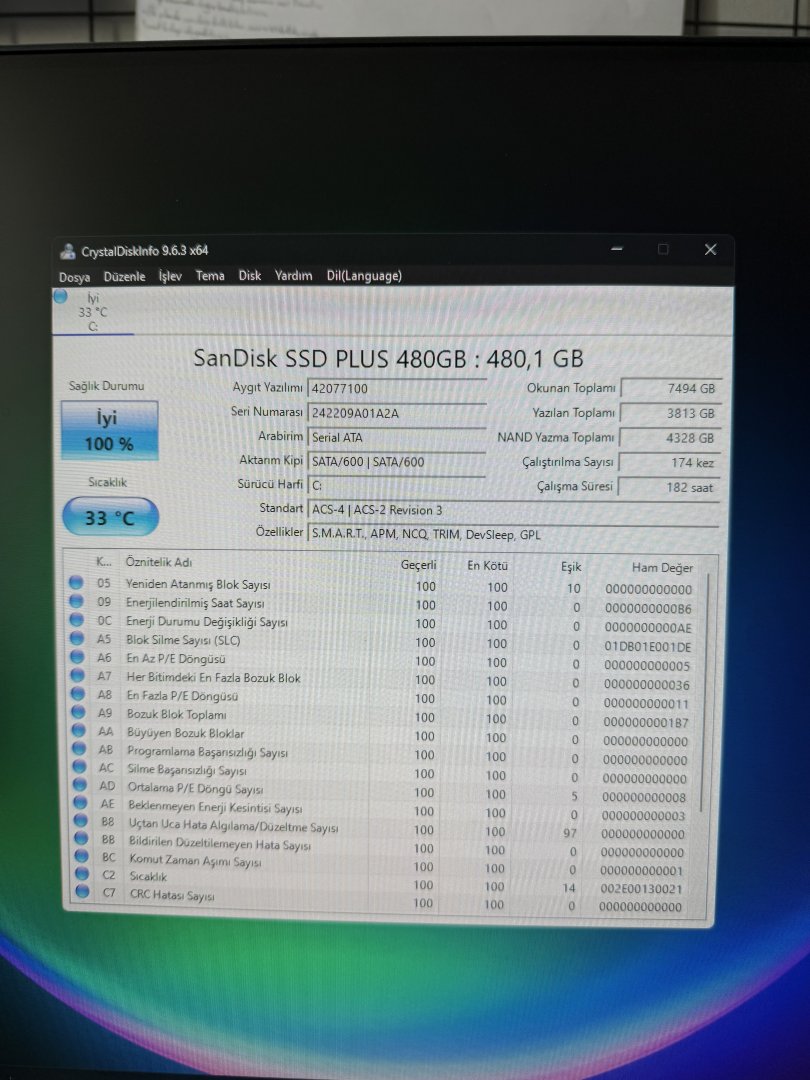Click status circle of Blok Silme Sayısı (SLC) row
This screenshot has width=810, height=1080.
(77, 638)
